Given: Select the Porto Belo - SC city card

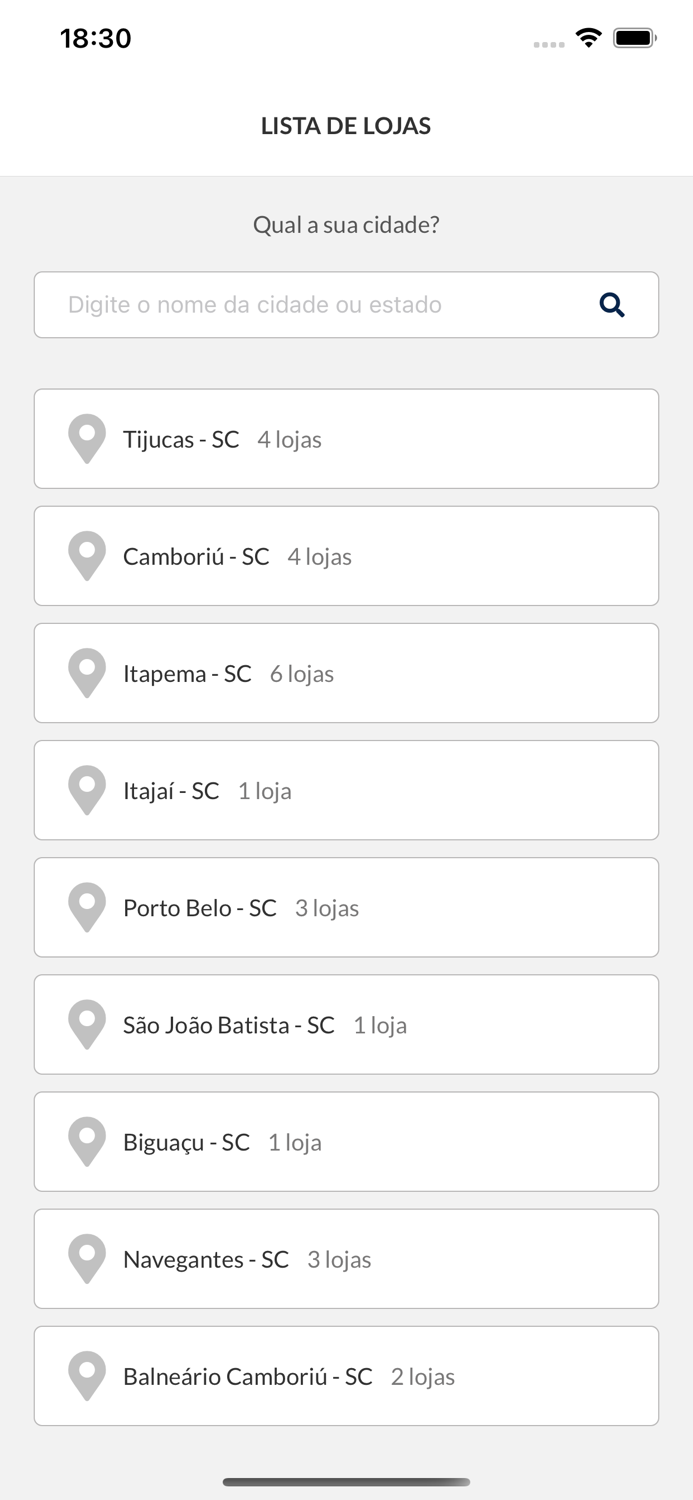Looking at the screenshot, I should click(346, 907).
